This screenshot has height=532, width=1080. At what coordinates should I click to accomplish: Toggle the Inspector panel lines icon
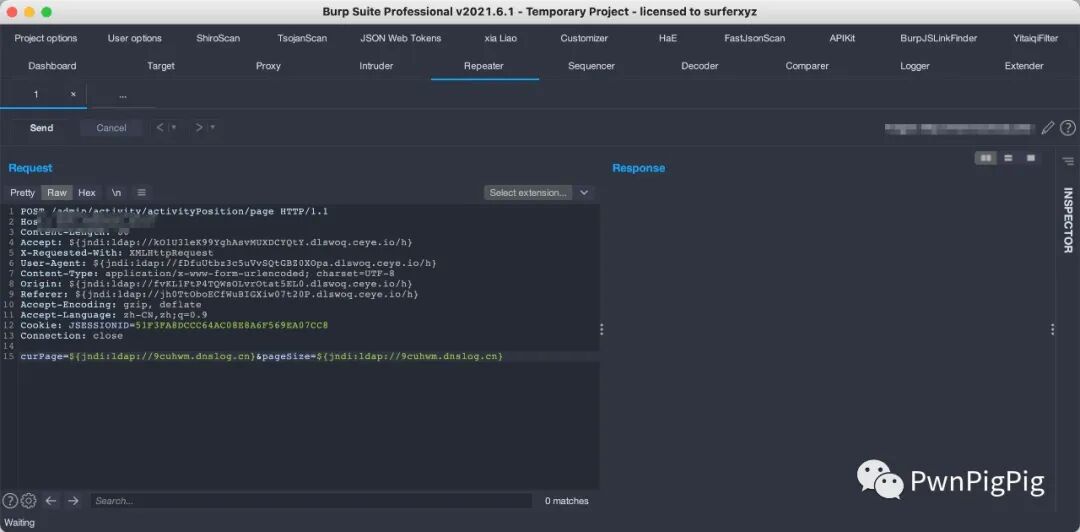pyautogui.click(x=1068, y=161)
